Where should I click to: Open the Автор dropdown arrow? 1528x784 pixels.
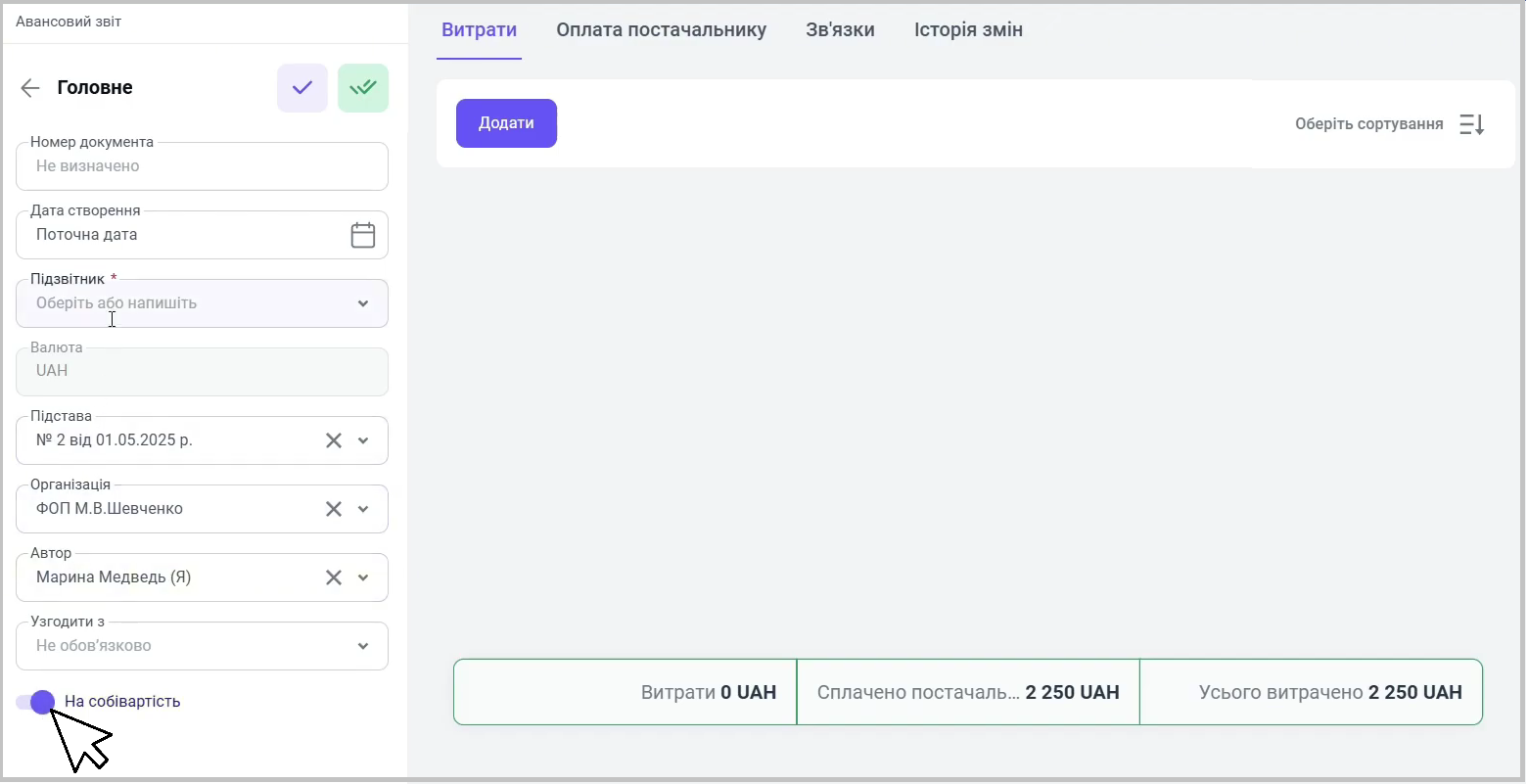(363, 577)
